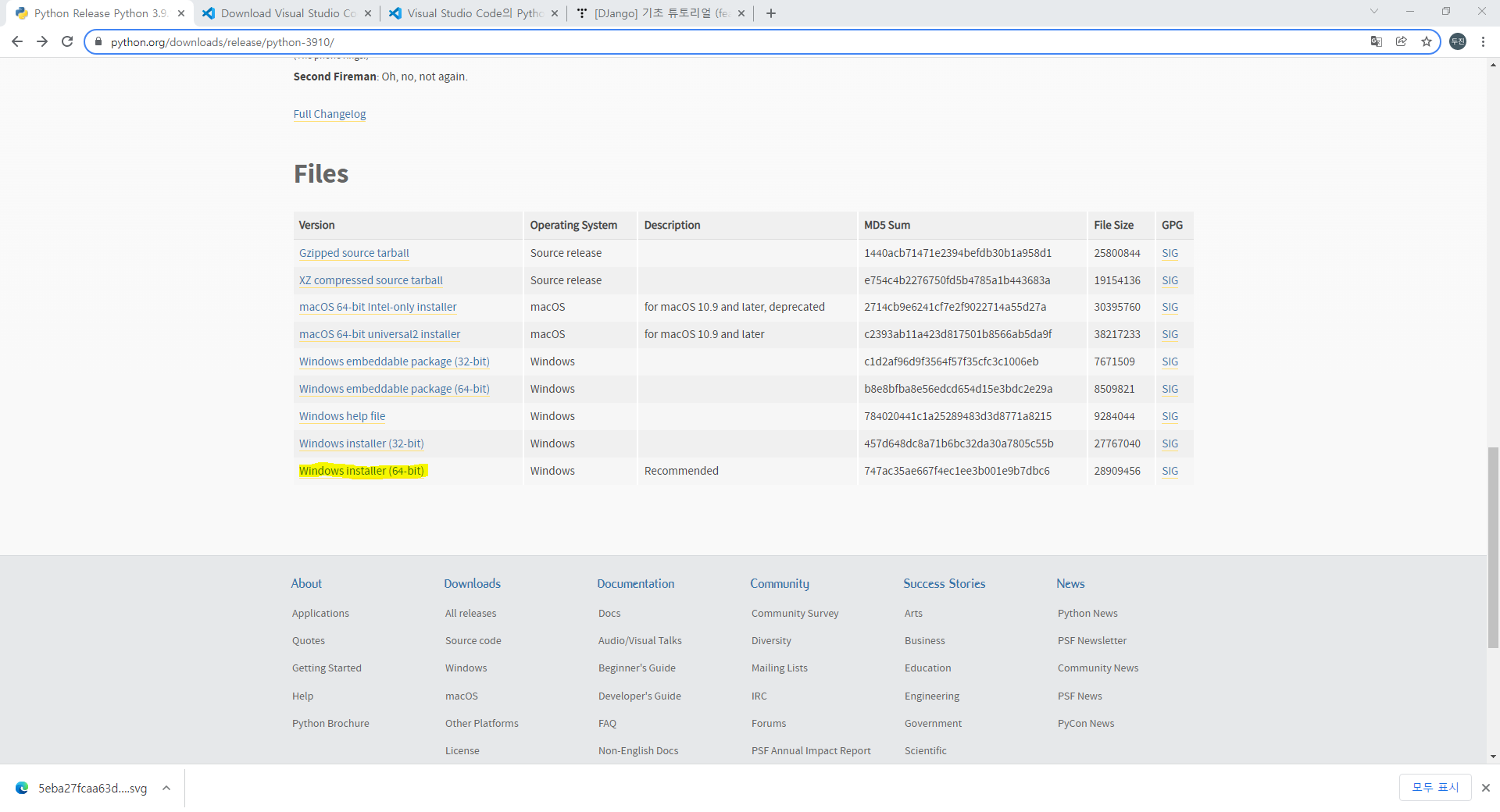1500x812 pixels.
Task: Download Windows installer (32-bit)
Action: [361, 443]
